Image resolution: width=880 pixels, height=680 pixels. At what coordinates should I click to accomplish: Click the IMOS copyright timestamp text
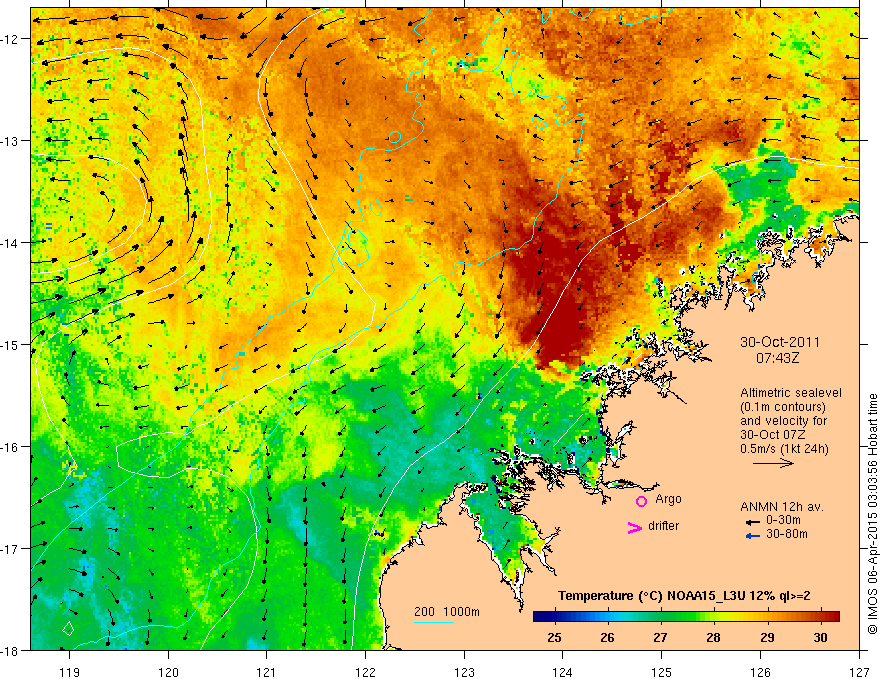tap(872, 514)
